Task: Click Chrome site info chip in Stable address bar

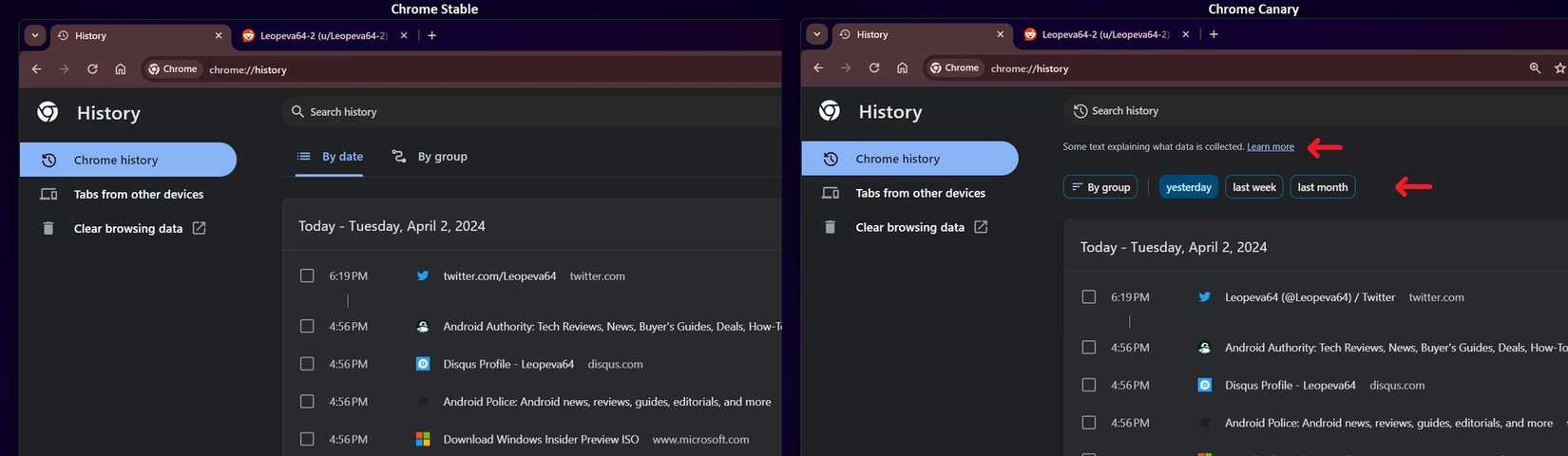Action: click(172, 69)
